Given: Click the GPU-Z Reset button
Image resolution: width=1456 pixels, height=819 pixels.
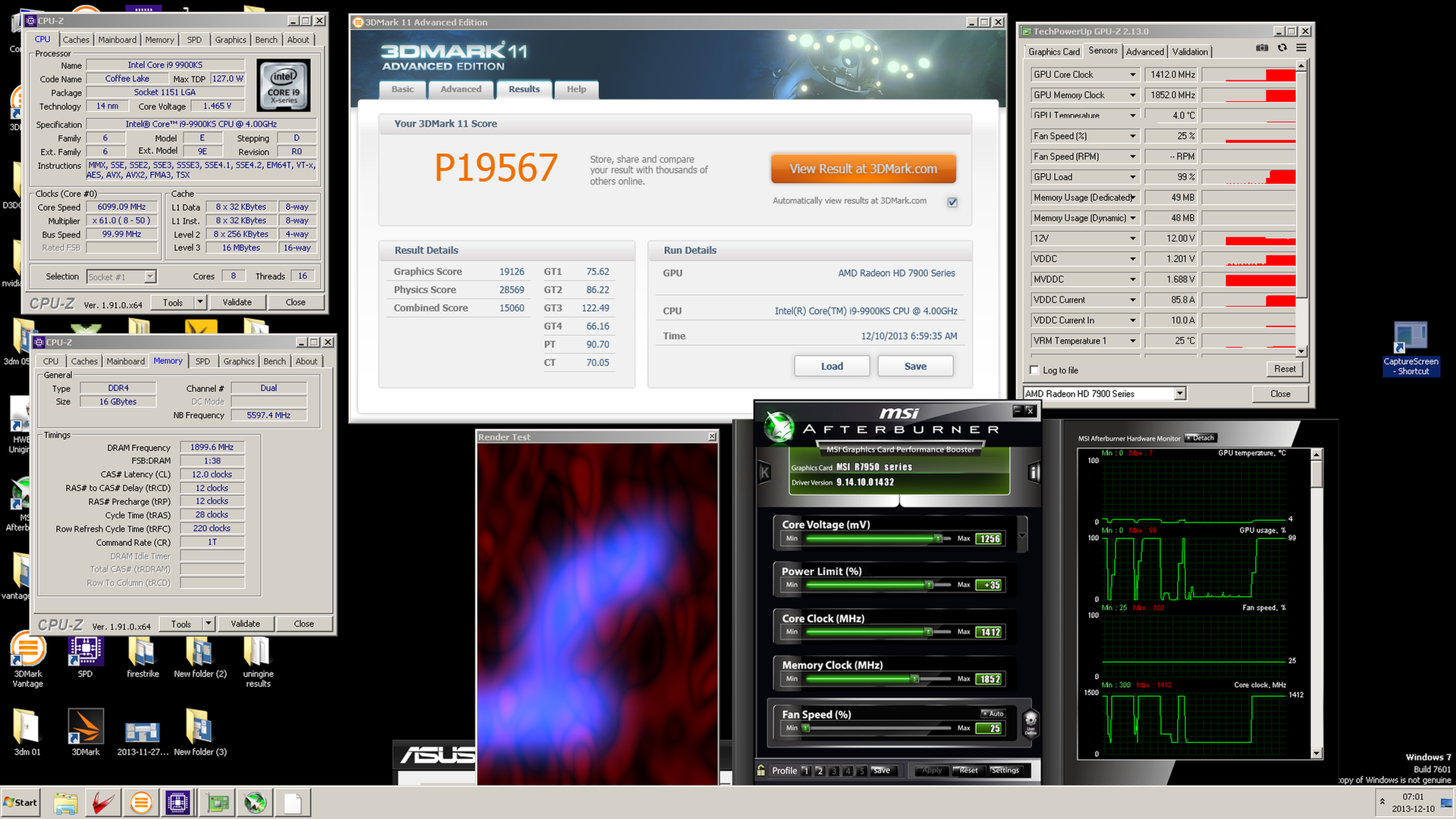Looking at the screenshot, I should [x=1285, y=369].
